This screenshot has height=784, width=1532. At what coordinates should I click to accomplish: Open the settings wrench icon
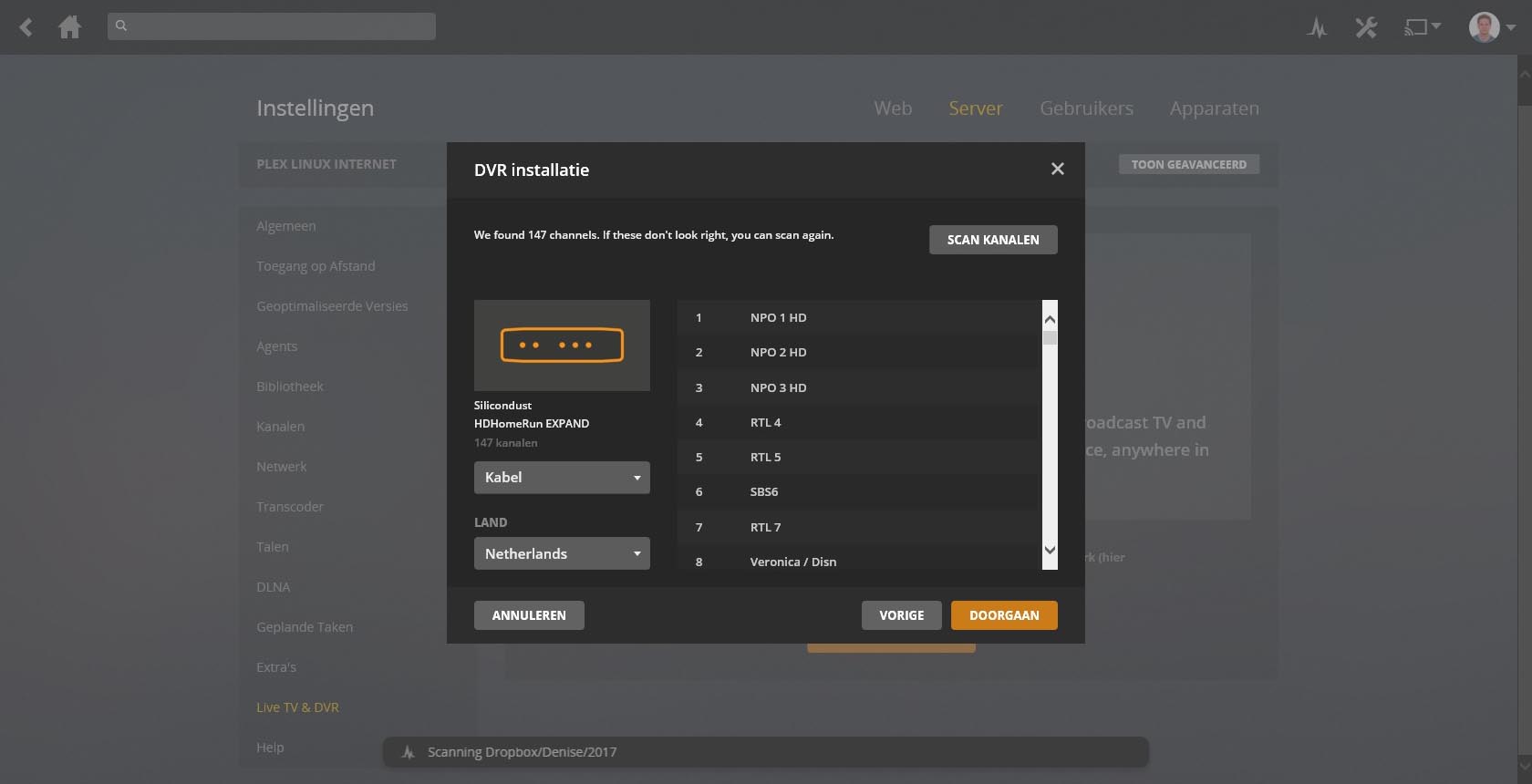pos(1365,27)
